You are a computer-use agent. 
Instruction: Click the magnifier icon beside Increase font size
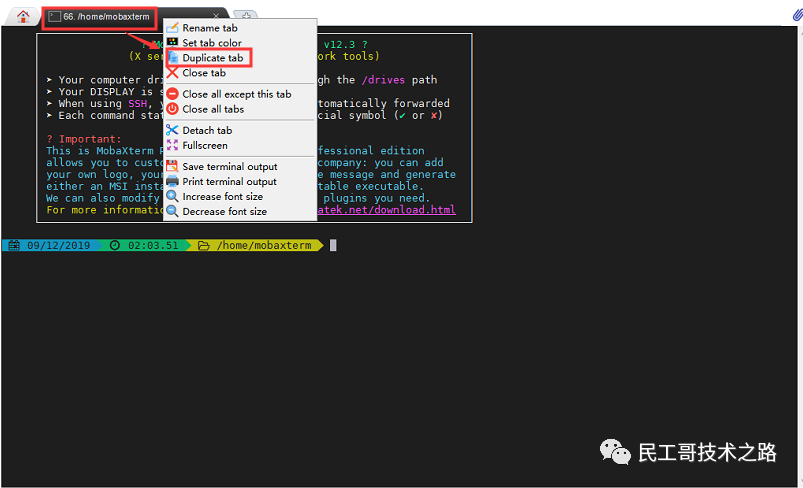172,197
